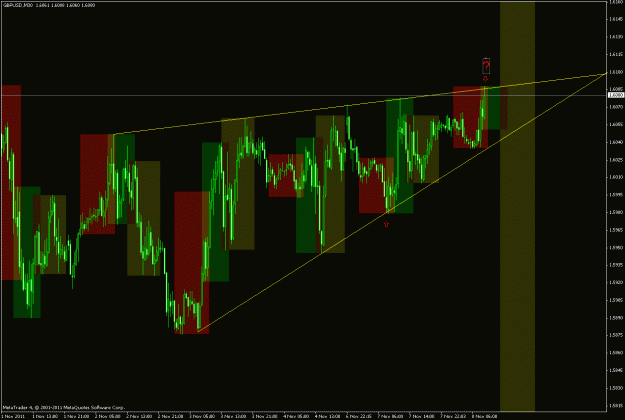This screenshot has height=420, width=625.
Task: Click the red up arrow below support trendline
Action: pos(386,224)
